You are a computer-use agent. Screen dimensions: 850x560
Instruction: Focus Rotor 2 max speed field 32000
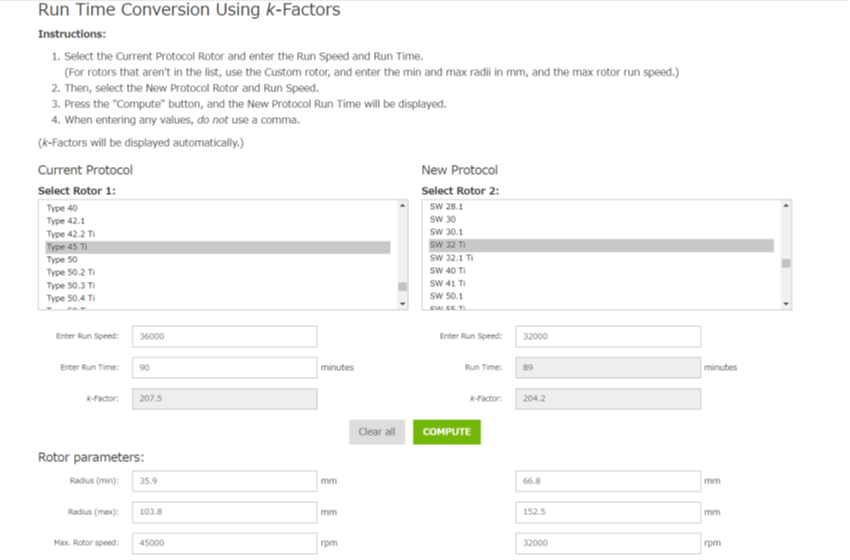[x=608, y=543]
